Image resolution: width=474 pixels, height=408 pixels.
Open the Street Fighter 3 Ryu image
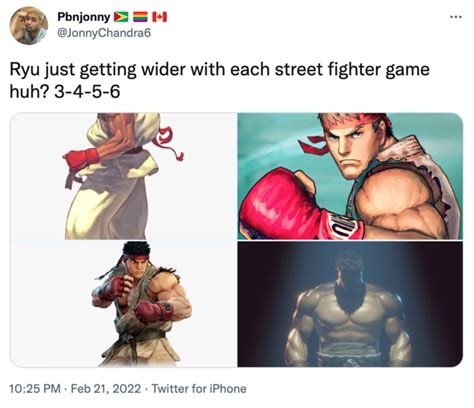[x=123, y=176]
